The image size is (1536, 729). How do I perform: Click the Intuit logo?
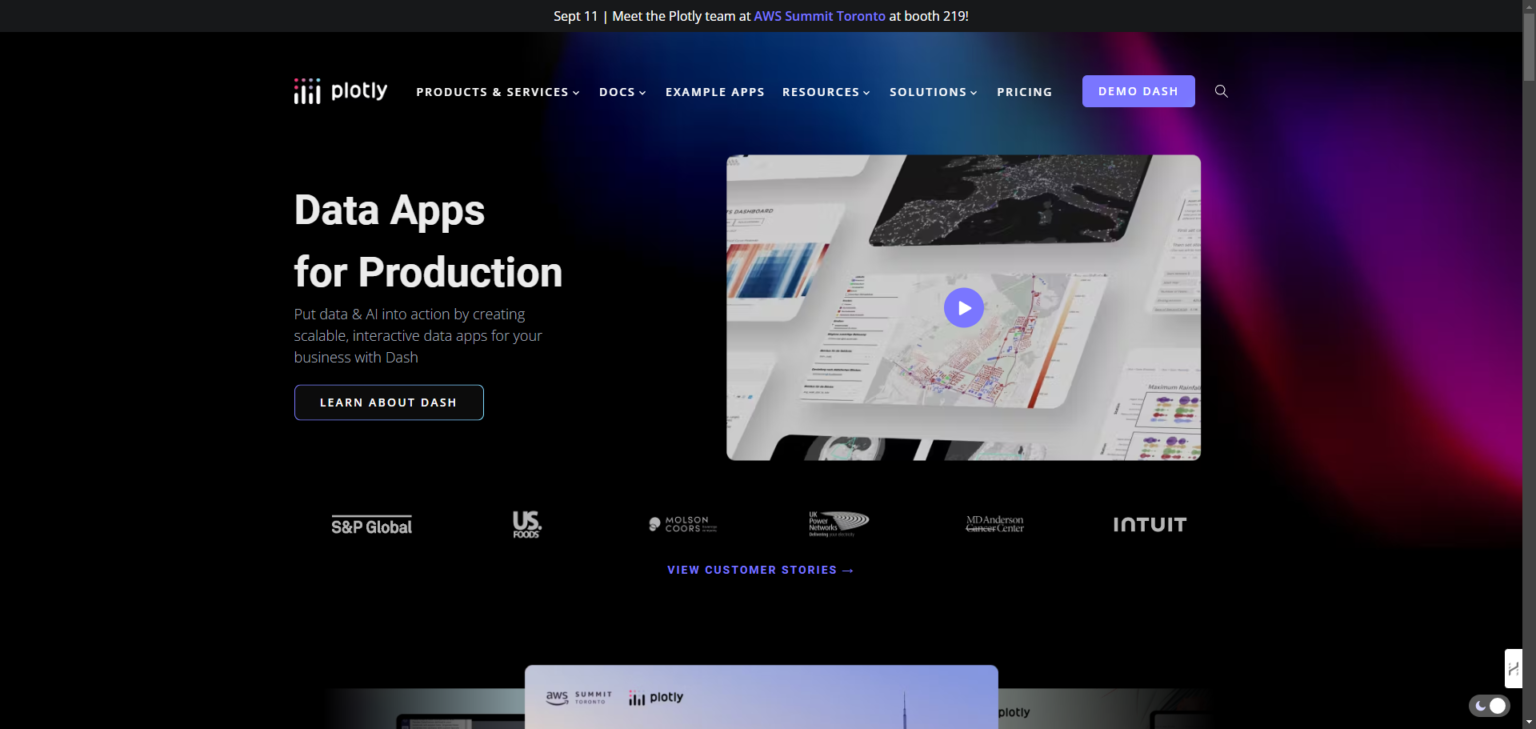click(x=1149, y=524)
